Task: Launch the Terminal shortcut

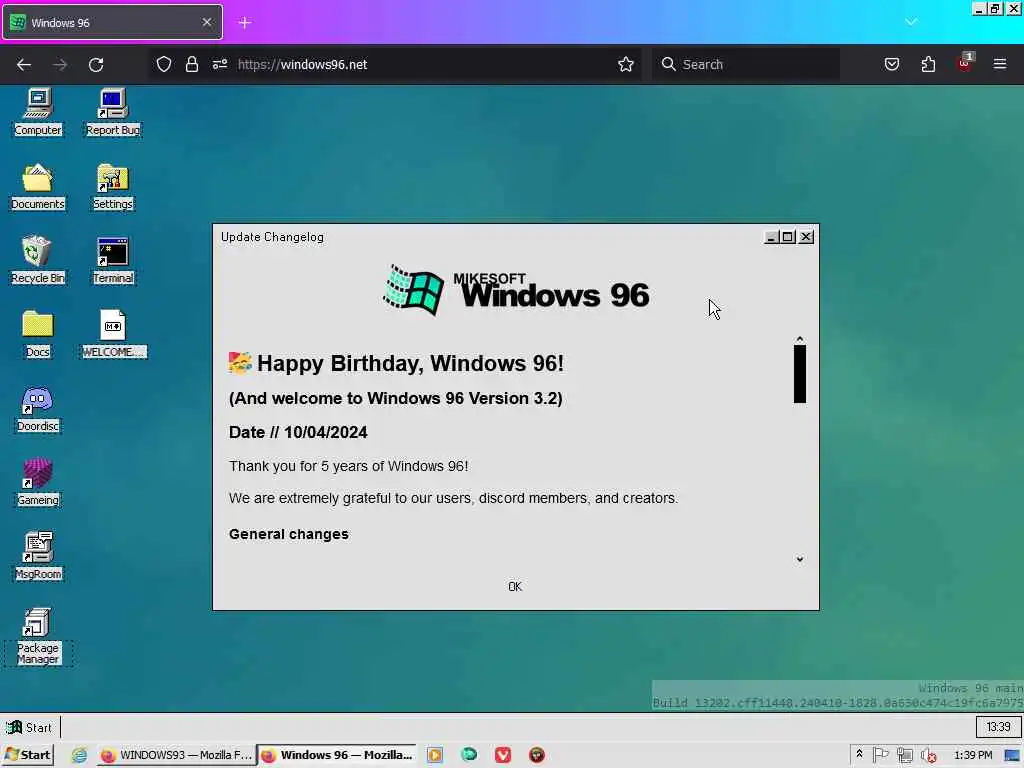Action: click(x=112, y=261)
